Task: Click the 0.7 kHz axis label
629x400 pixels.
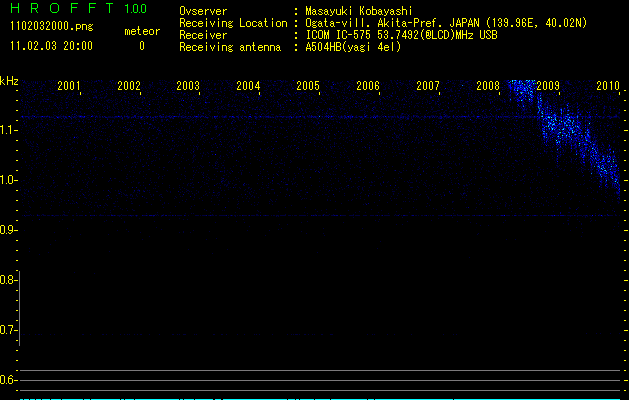Action: pyautogui.click(x=8, y=330)
